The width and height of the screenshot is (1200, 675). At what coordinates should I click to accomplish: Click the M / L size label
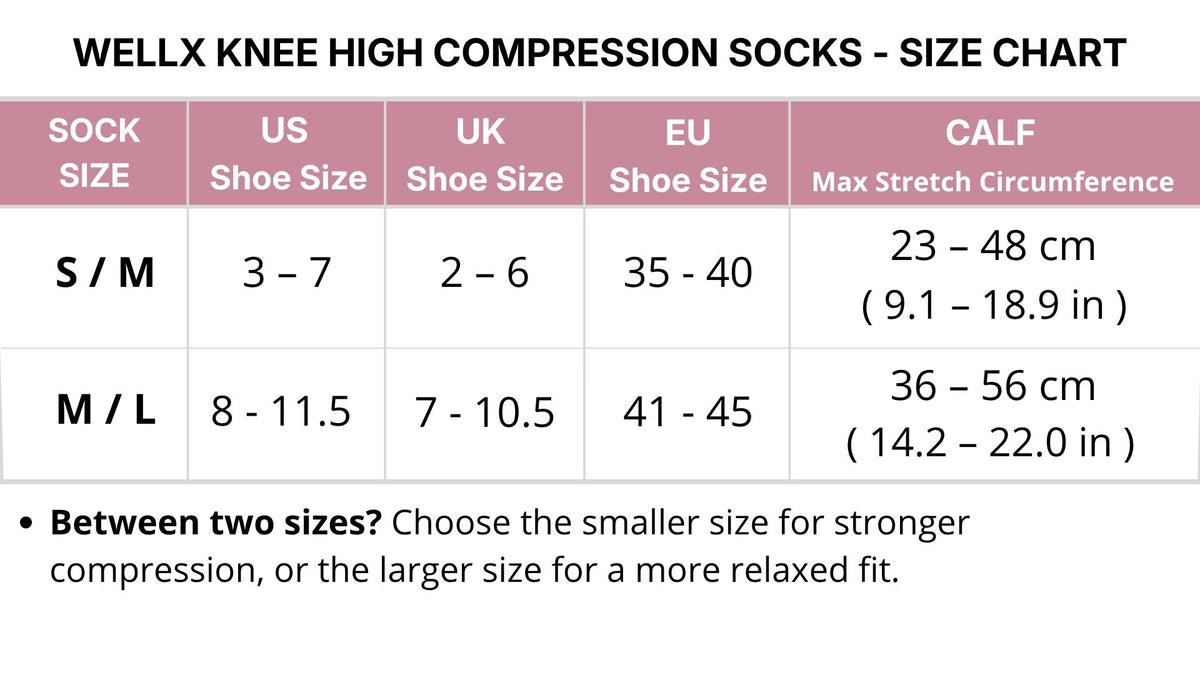[106, 410]
